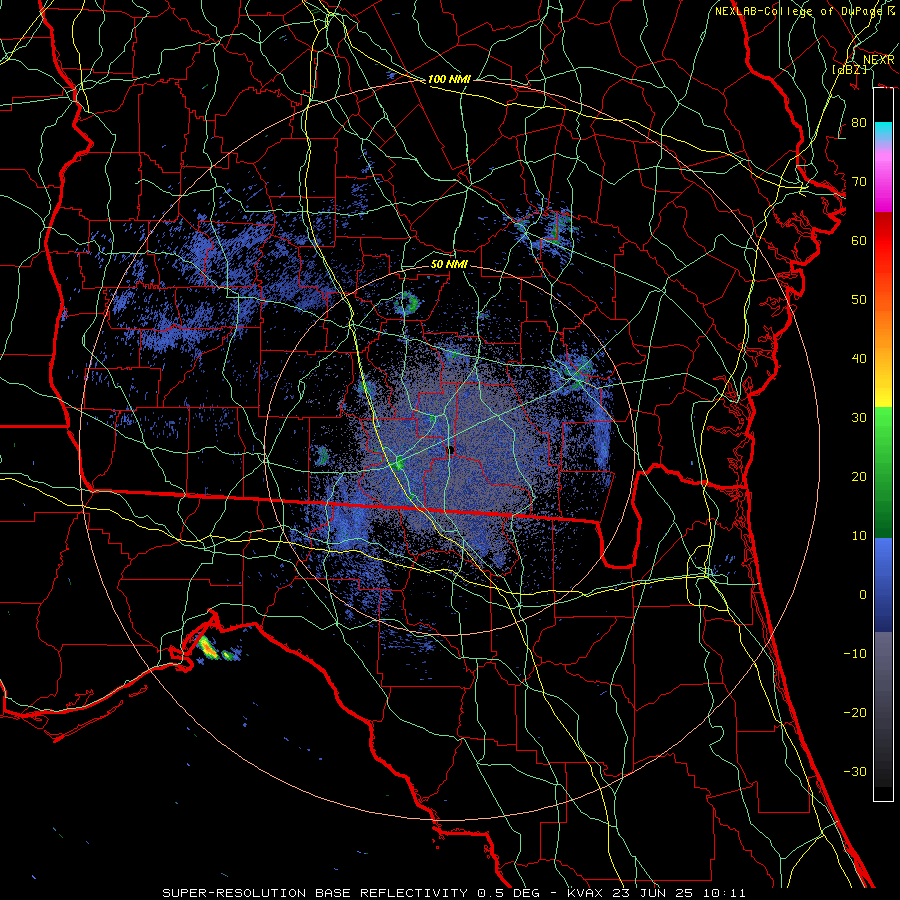
Task: Click the "NEXR" text above the scale
Action: pos(879,60)
